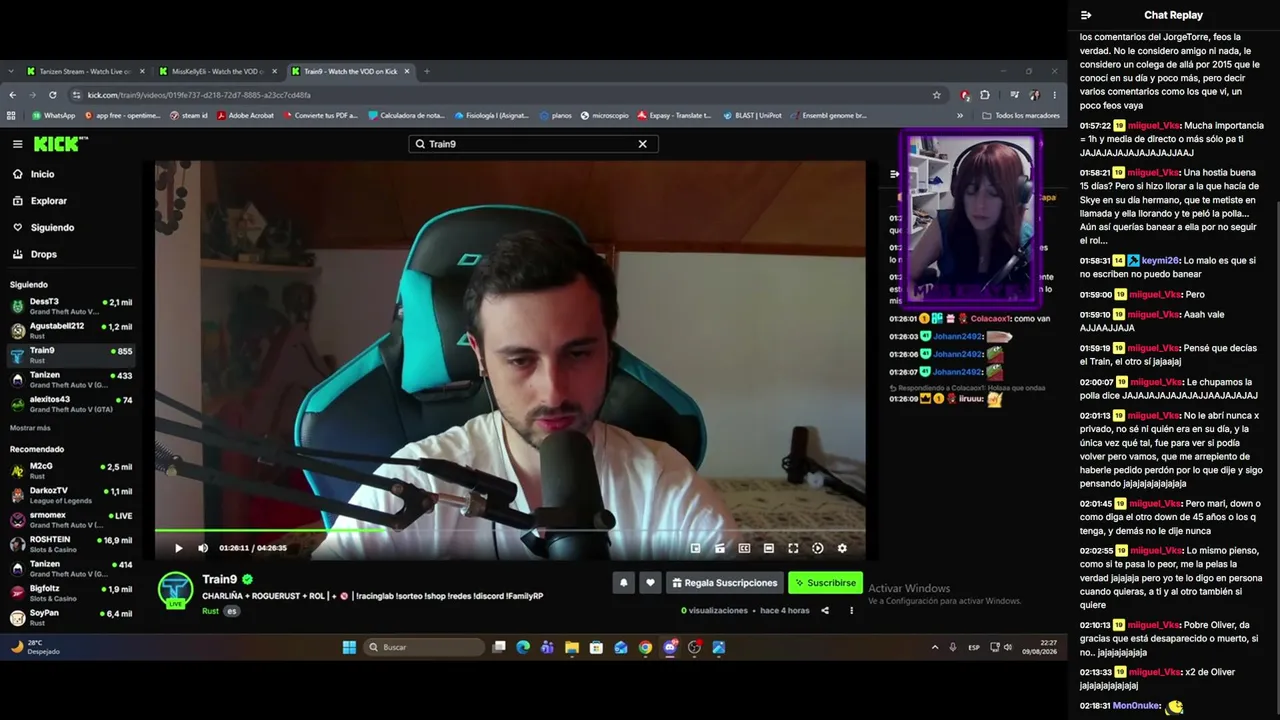Open Microsoft Store from taskbar
Image resolution: width=1280 pixels, height=720 pixels.
pyautogui.click(x=596, y=647)
